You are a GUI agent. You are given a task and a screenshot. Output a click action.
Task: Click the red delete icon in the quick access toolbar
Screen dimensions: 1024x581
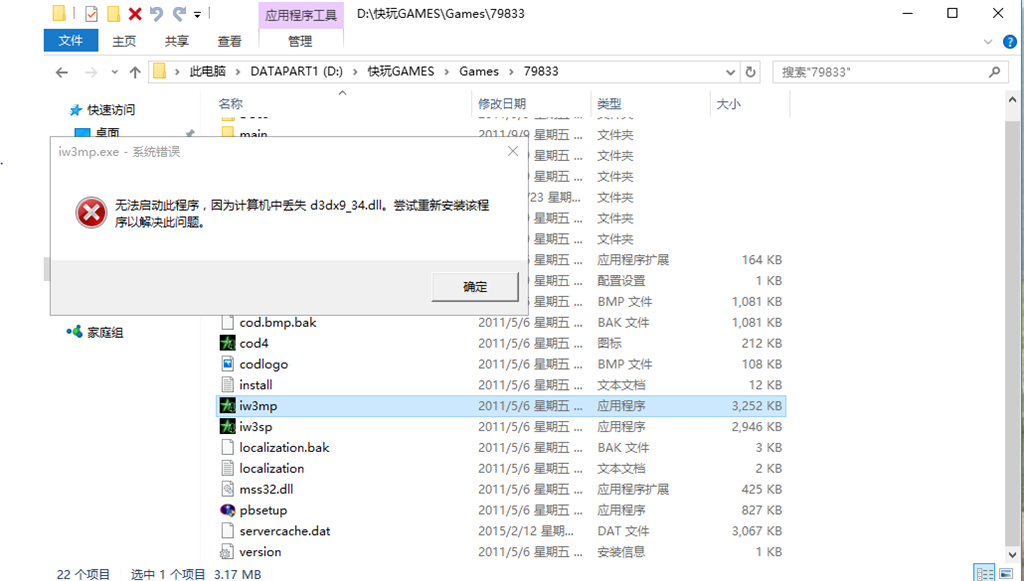(135, 13)
